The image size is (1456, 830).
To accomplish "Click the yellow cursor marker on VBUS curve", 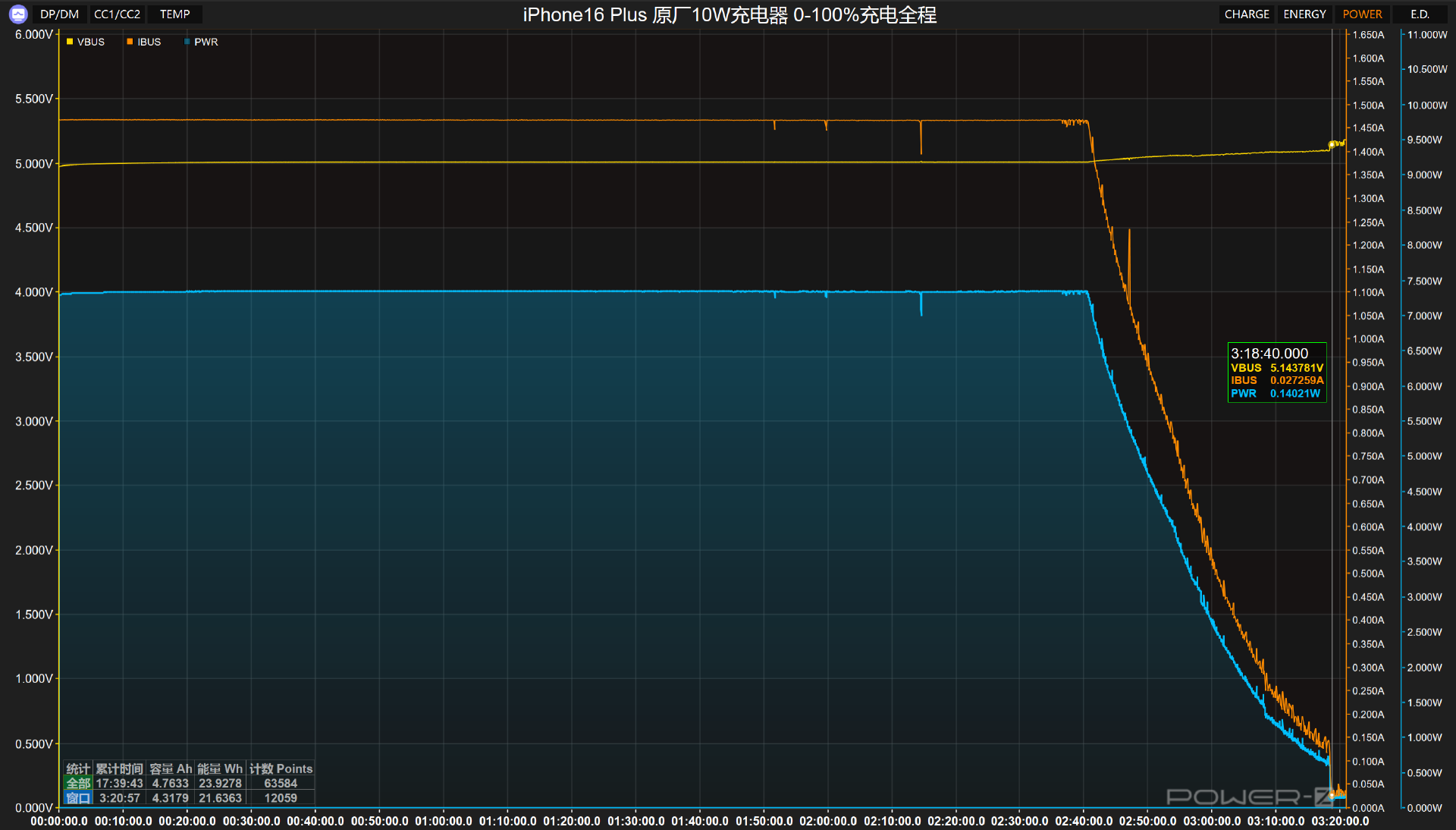I will pyautogui.click(x=1332, y=144).
